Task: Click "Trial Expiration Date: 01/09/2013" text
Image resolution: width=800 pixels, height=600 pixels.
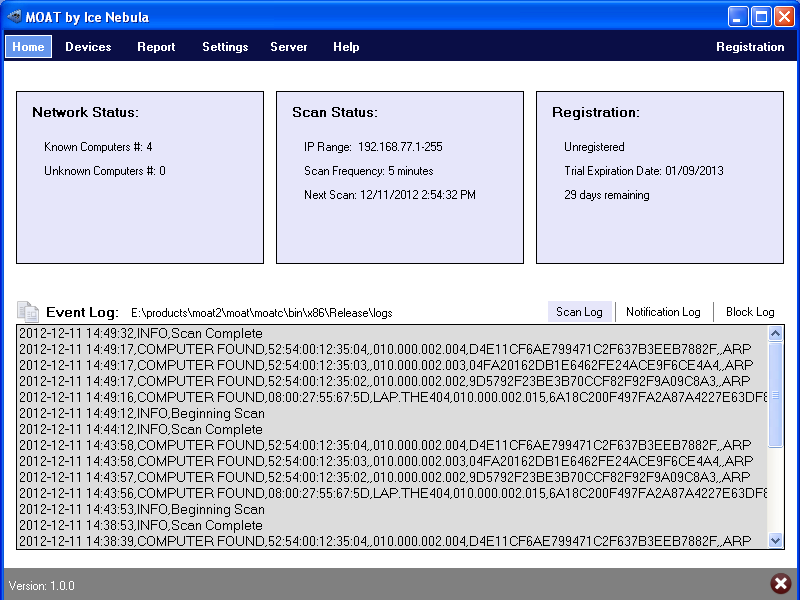Action: pyautogui.click(x=644, y=171)
